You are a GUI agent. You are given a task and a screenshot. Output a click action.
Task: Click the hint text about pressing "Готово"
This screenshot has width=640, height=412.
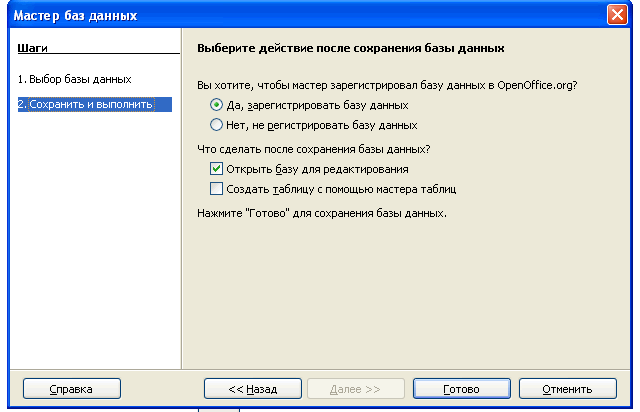[x=322, y=214]
